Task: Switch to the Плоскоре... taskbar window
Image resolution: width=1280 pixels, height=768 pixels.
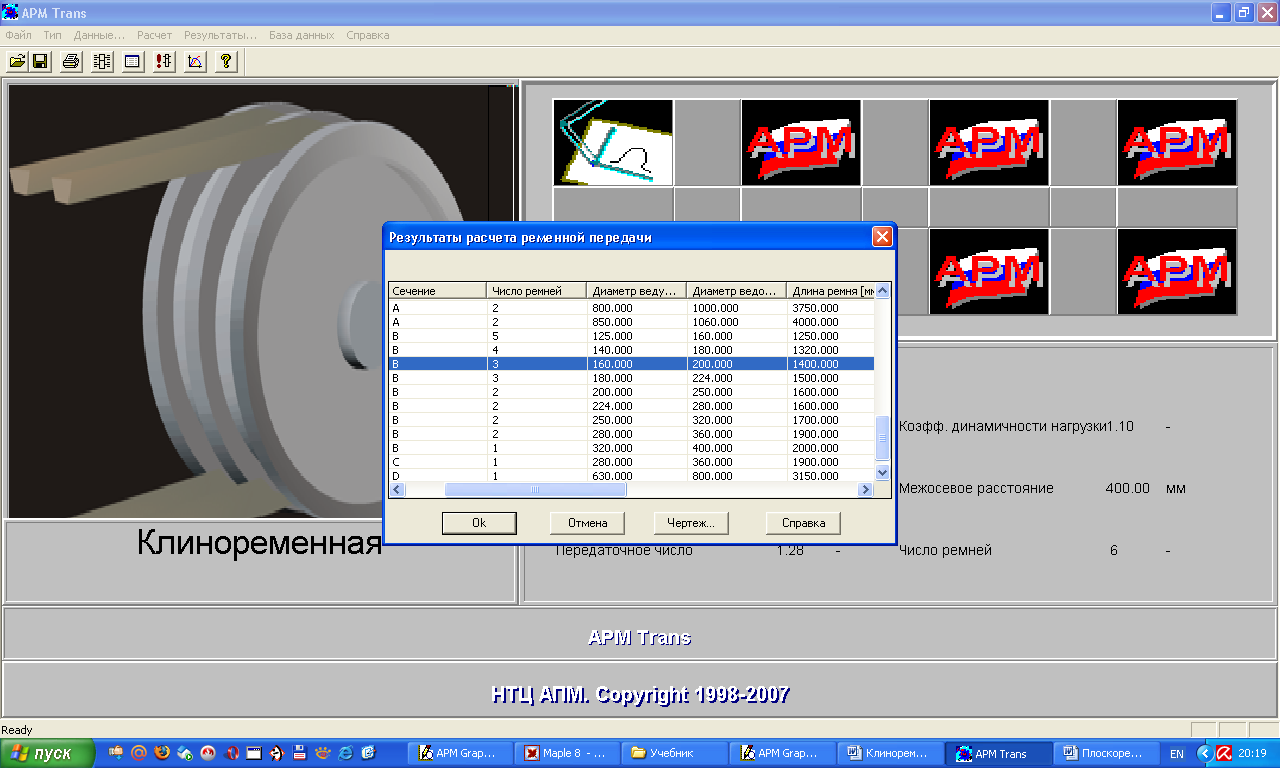Action: 1107,753
